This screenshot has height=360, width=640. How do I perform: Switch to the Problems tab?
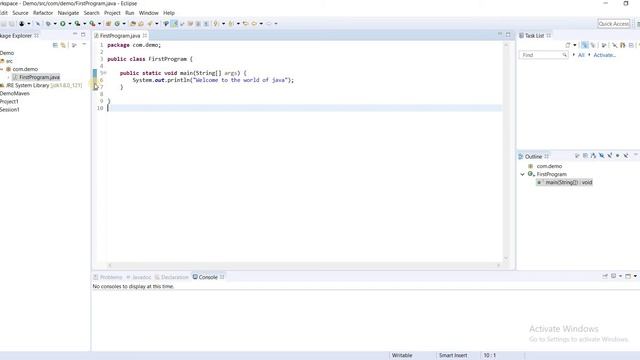point(107,277)
